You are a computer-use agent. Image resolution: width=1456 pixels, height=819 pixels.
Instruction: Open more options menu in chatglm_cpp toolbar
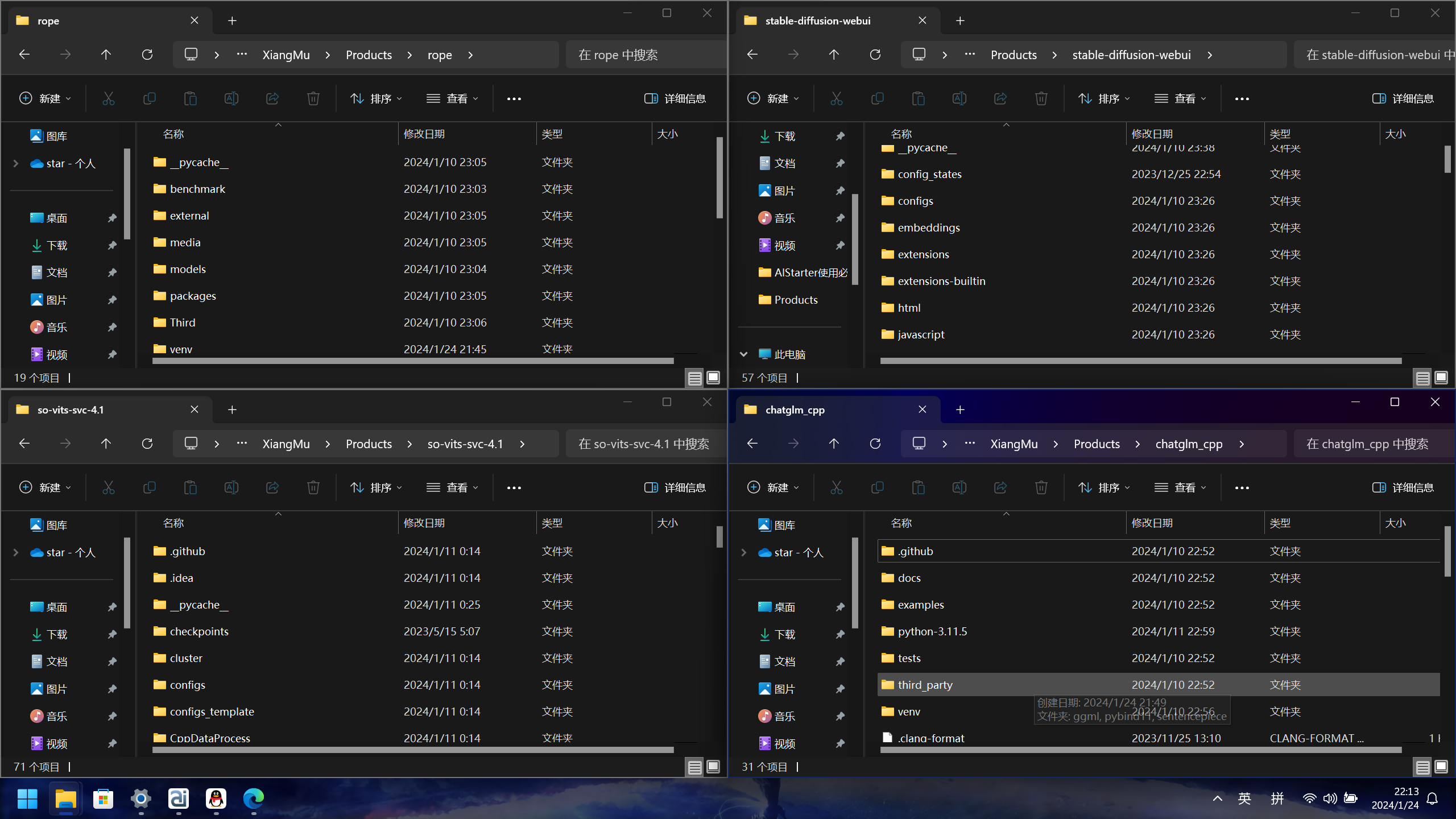1242,487
